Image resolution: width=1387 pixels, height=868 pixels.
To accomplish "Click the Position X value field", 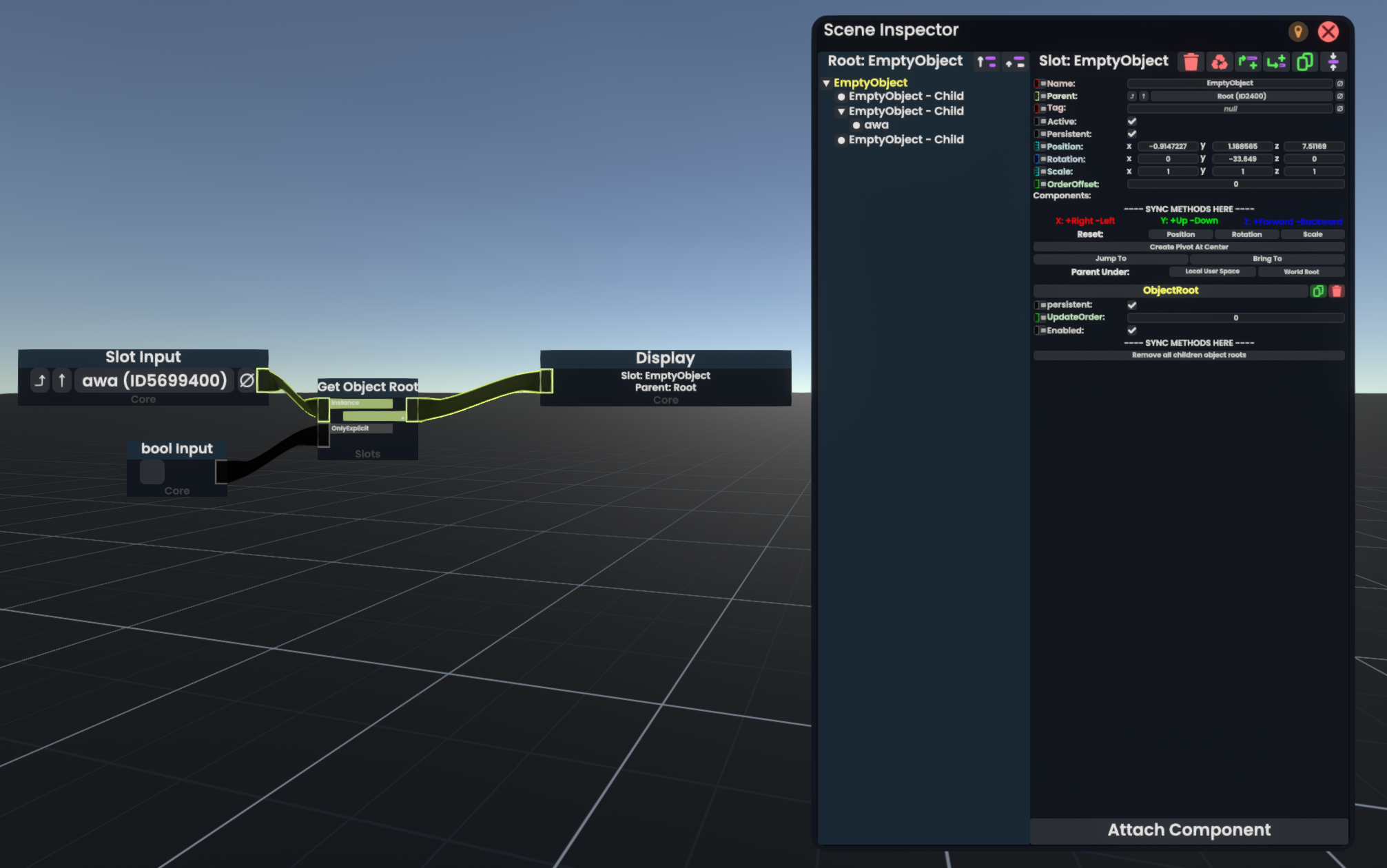I will tap(1167, 147).
